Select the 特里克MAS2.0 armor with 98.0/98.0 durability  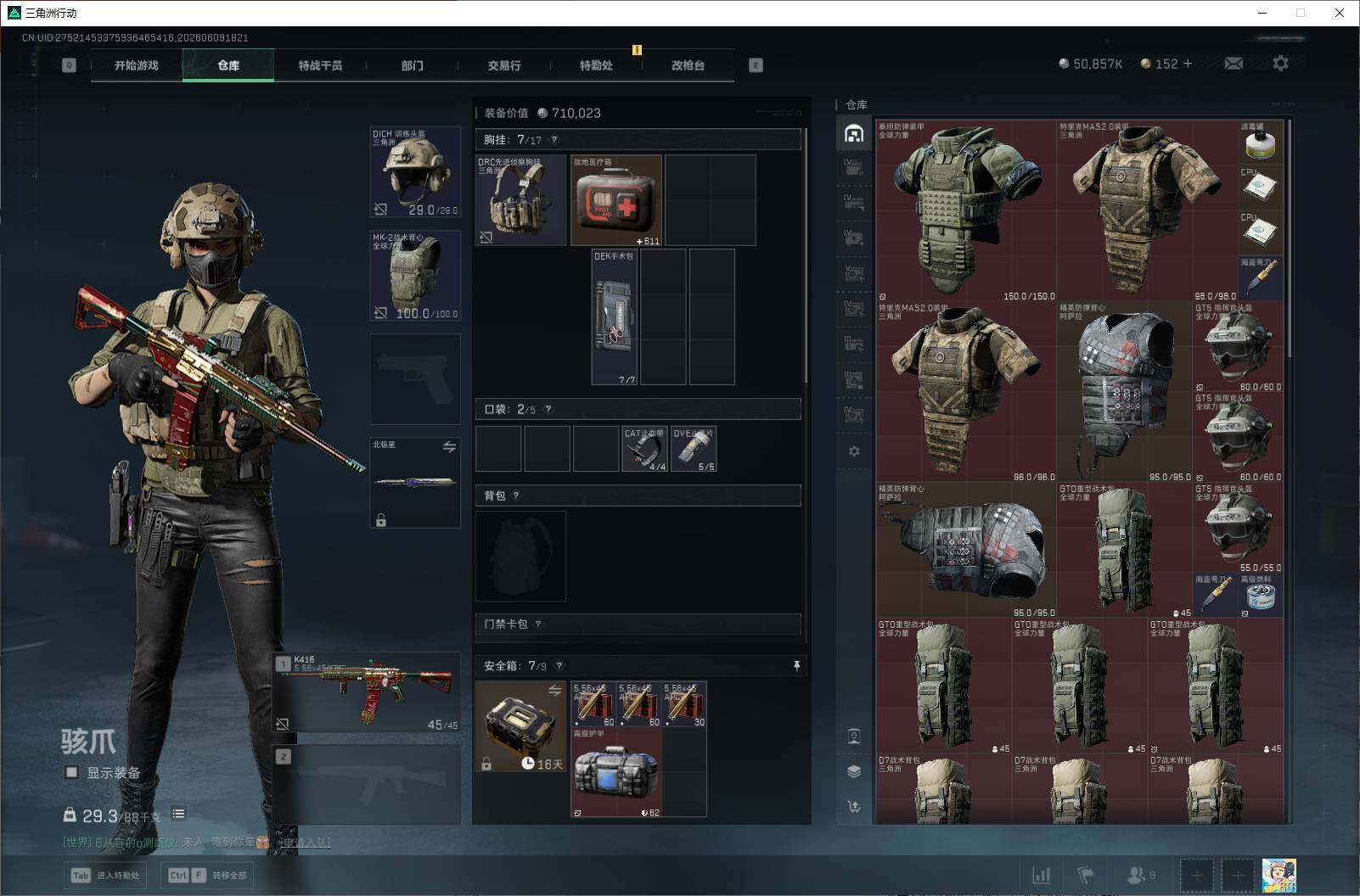pyautogui.click(x=1148, y=211)
